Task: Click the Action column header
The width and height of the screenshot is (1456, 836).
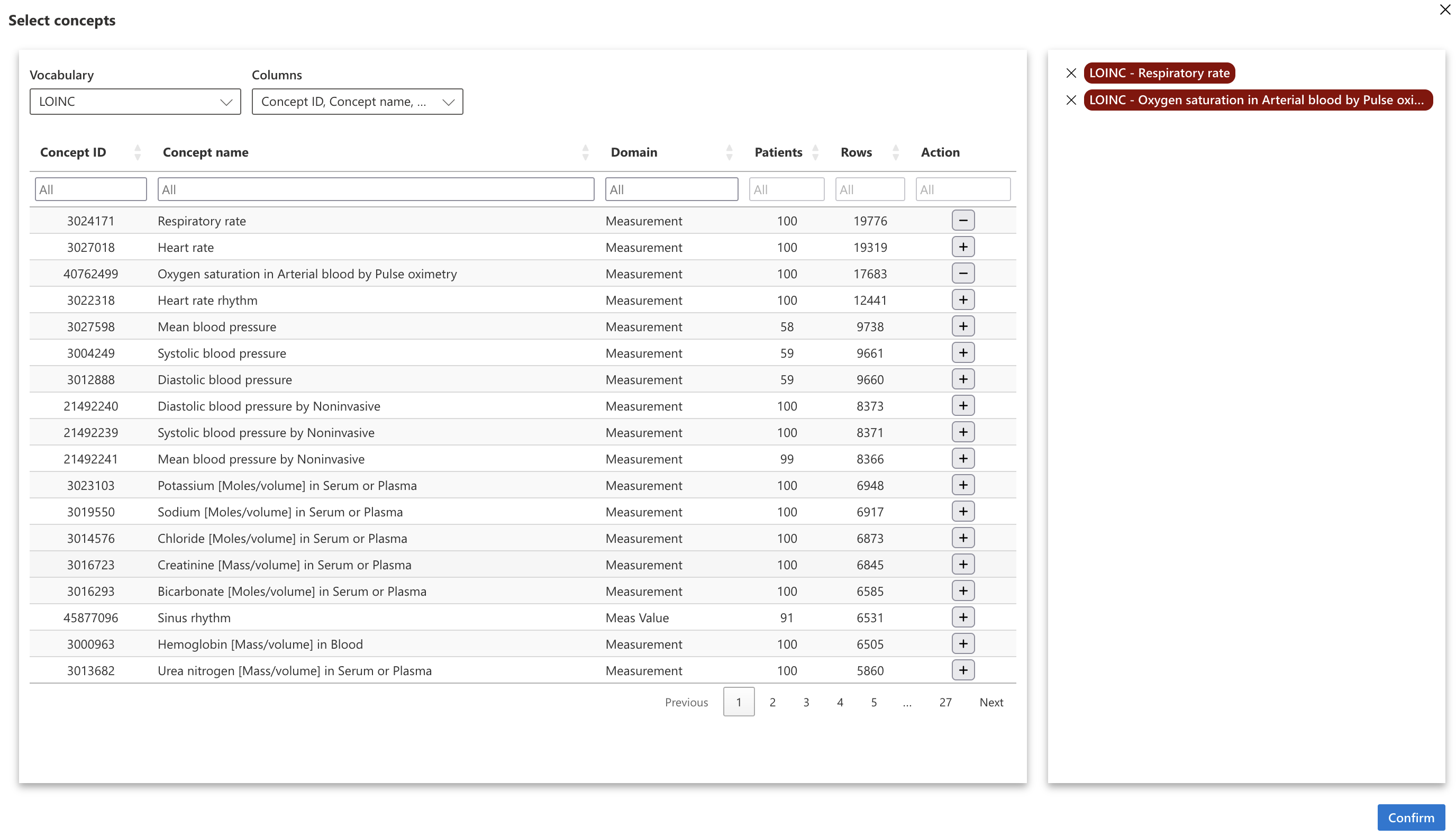Action: [940, 152]
